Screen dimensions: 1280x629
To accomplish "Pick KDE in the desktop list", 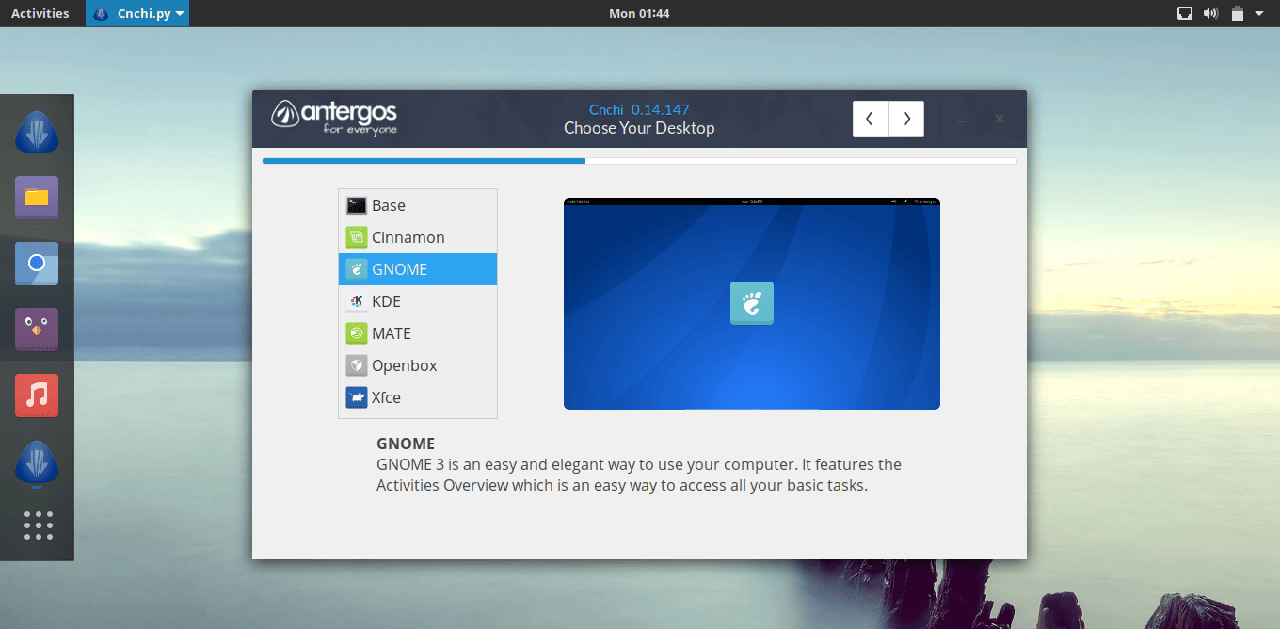I will [x=418, y=301].
